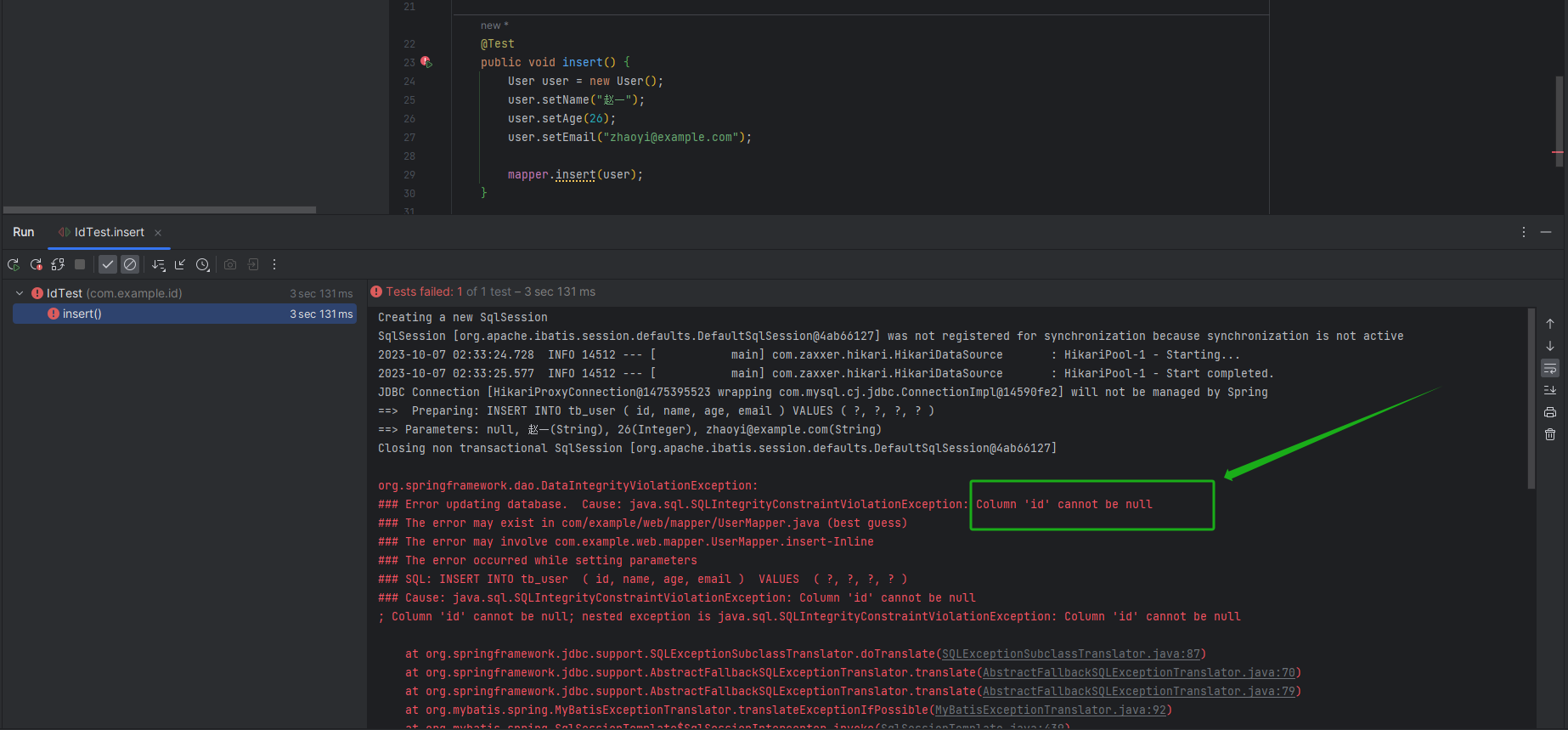Image resolution: width=1568 pixels, height=730 pixels.
Task: Click the user.setAge(26) line
Action: coord(561,119)
